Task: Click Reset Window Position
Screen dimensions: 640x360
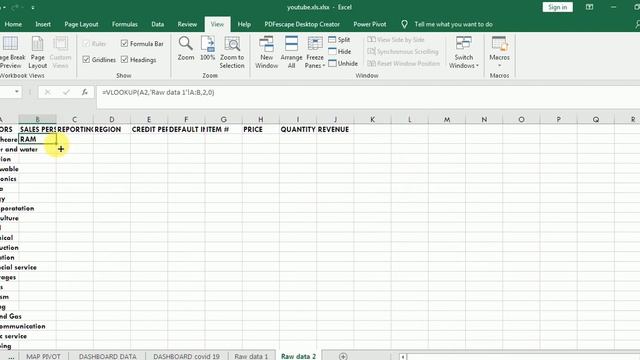Action: click(x=404, y=63)
